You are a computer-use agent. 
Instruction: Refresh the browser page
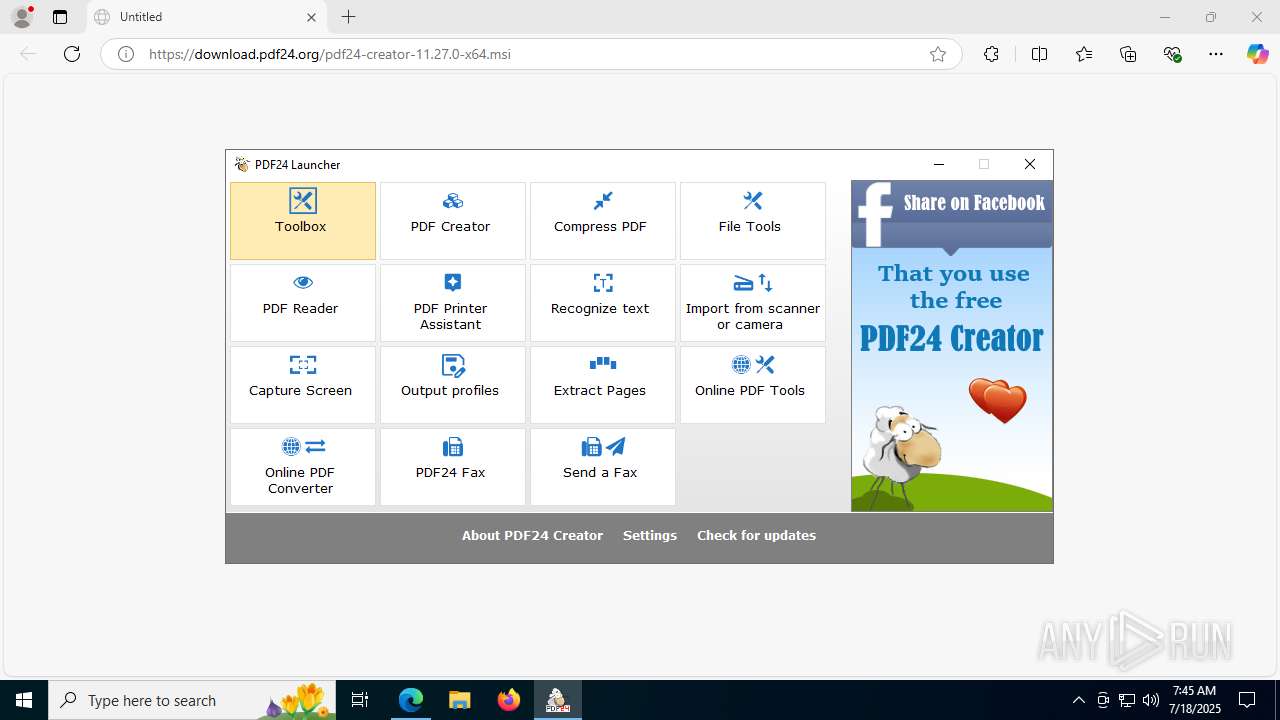click(72, 54)
